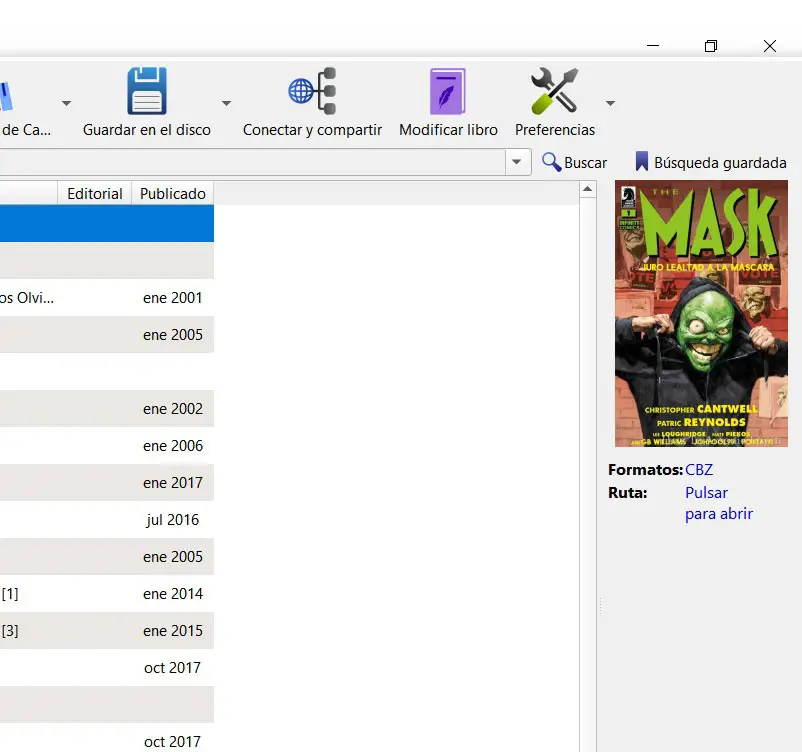Screen dimensions: 802x752
Task: Sort by the Publicado column header
Action: (x=173, y=193)
